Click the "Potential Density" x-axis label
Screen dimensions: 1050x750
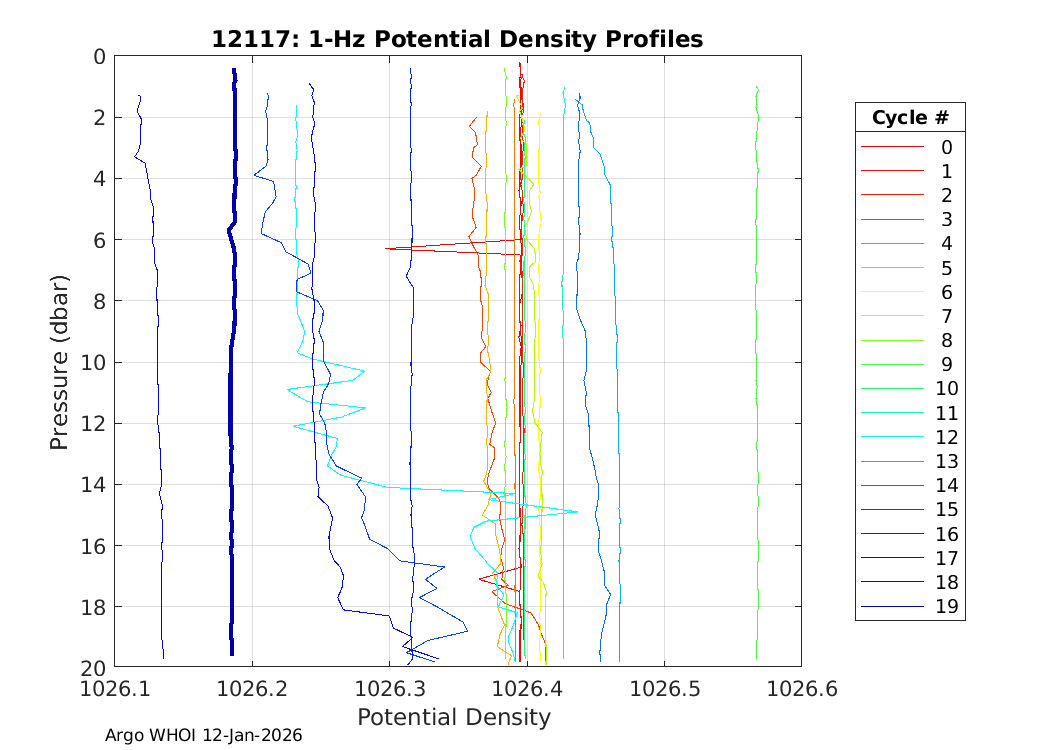pyautogui.click(x=454, y=717)
